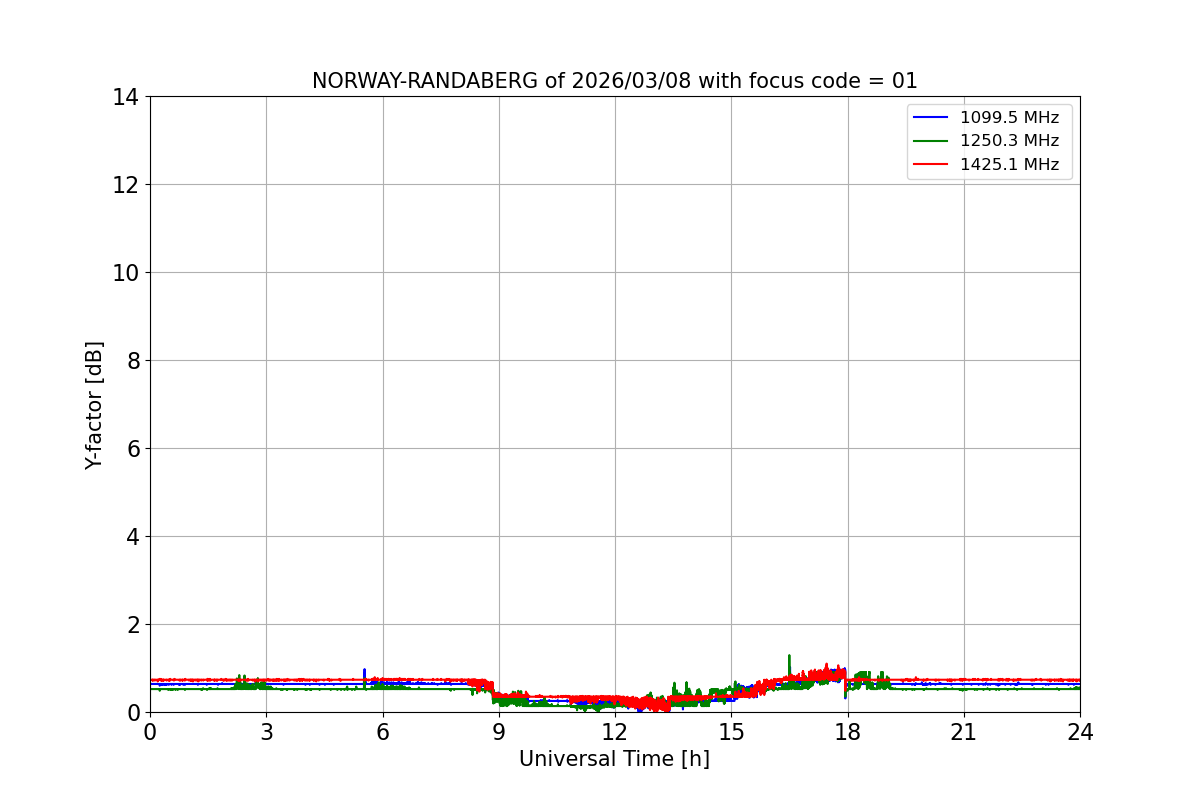Click the red legend line for 1425.1 MHz
Viewport: 1200px width, 800px height.
931,165
